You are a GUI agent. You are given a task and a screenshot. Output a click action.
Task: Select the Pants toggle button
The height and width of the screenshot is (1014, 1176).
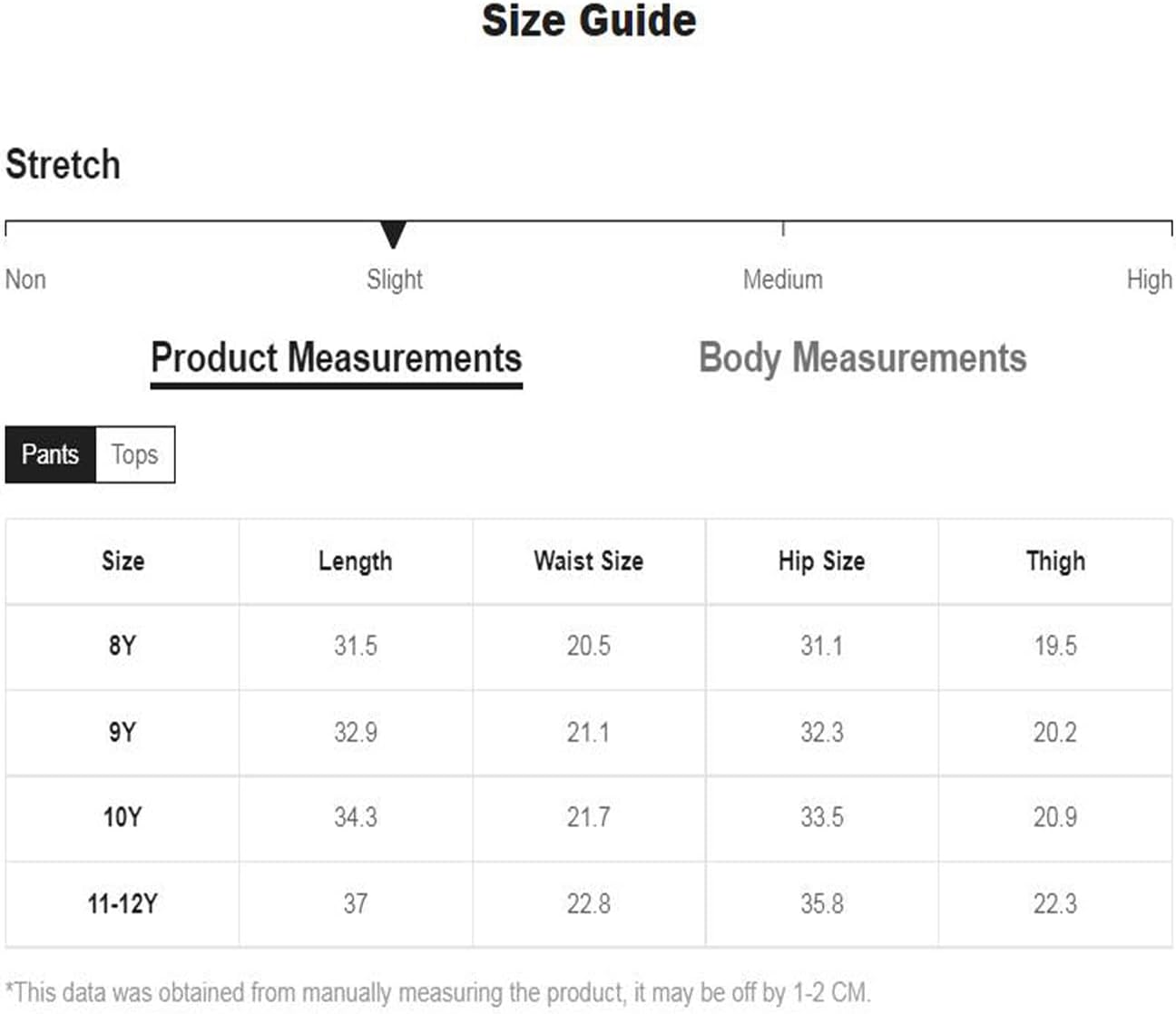(x=50, y=454)
